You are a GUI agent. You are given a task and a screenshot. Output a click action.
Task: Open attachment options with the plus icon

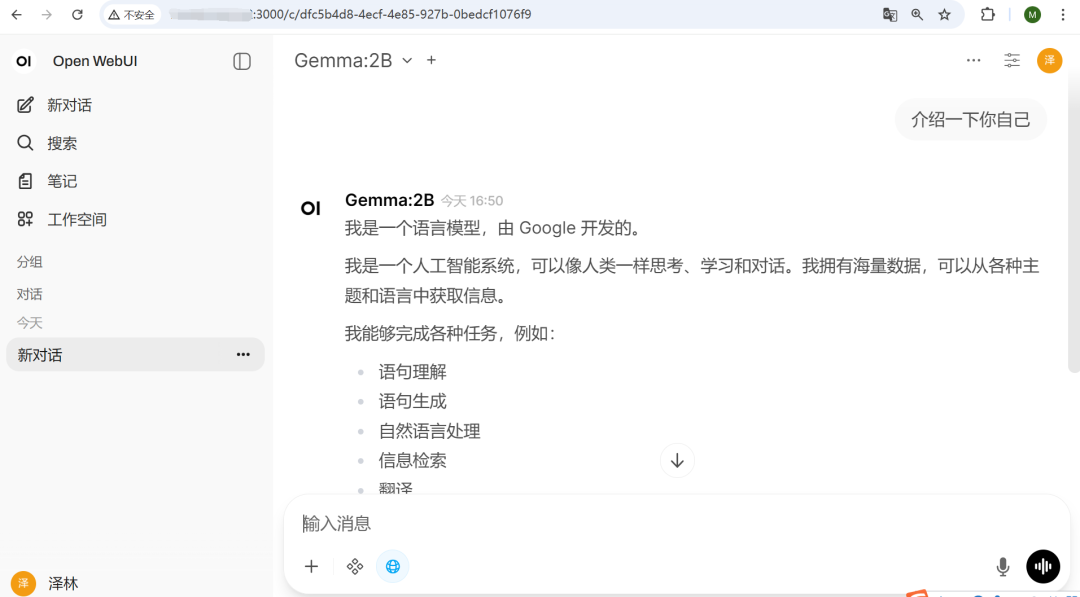(311, 566)
